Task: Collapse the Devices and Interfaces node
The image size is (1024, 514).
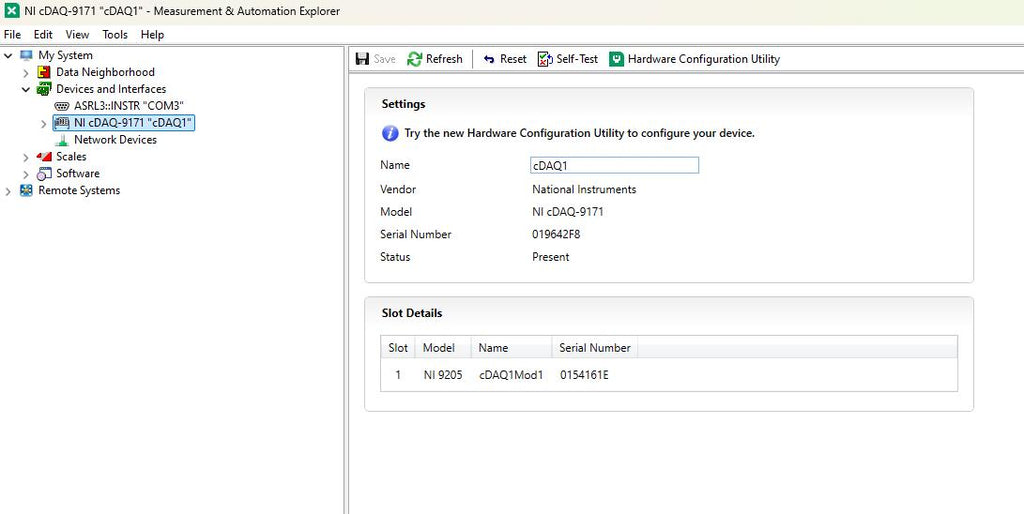Action: click(x=25, y=89)
